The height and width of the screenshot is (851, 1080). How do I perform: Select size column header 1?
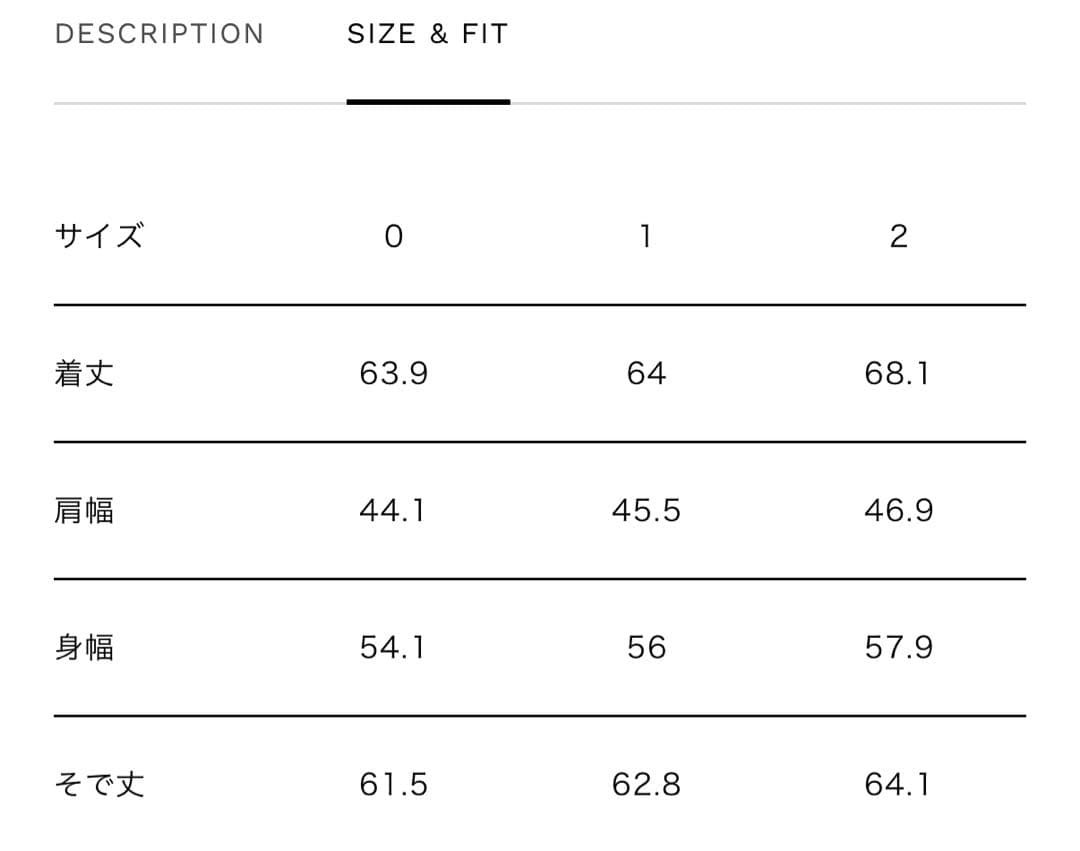[646, 237]
